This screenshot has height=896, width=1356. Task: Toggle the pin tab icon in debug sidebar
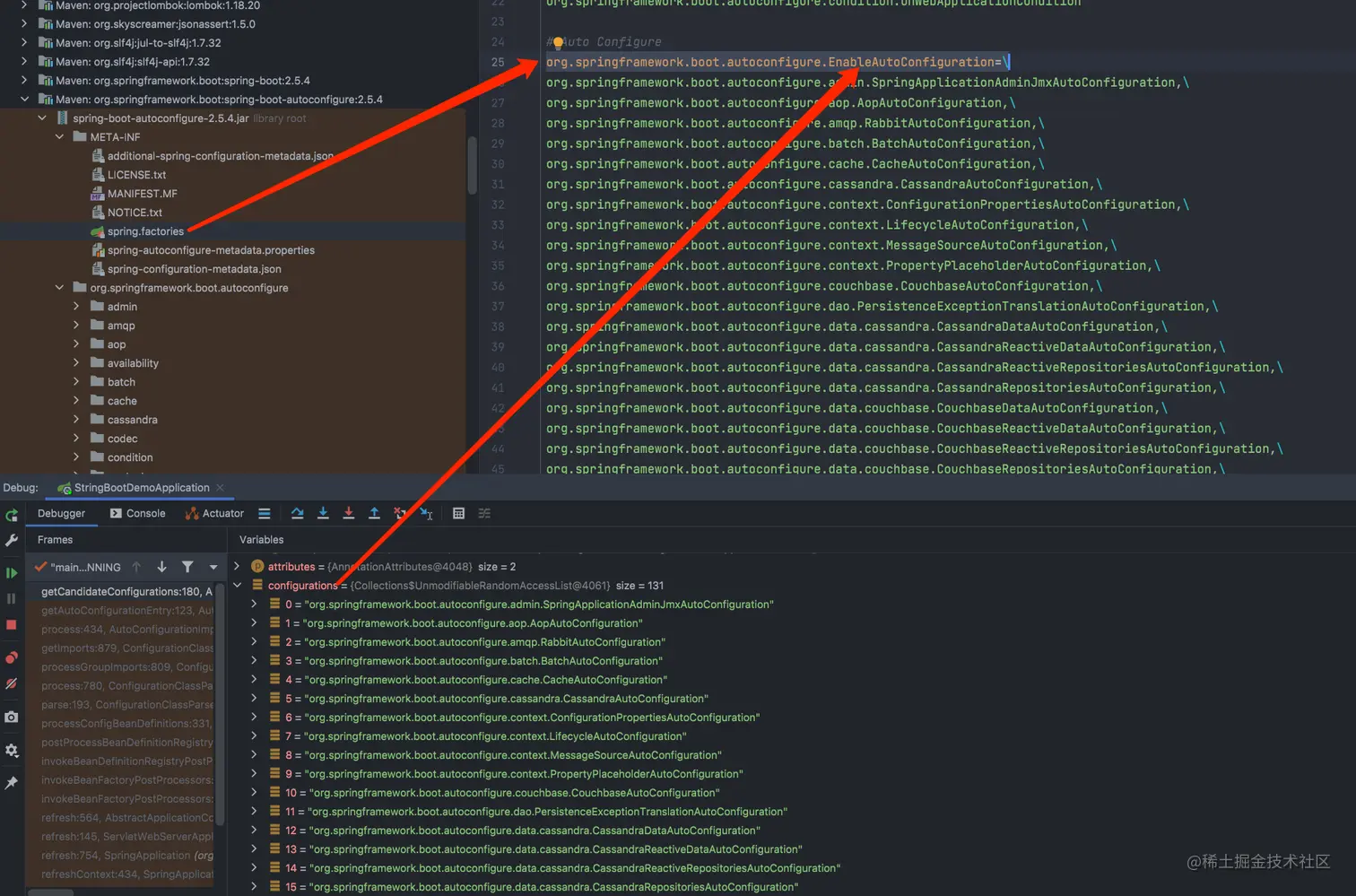12,783
